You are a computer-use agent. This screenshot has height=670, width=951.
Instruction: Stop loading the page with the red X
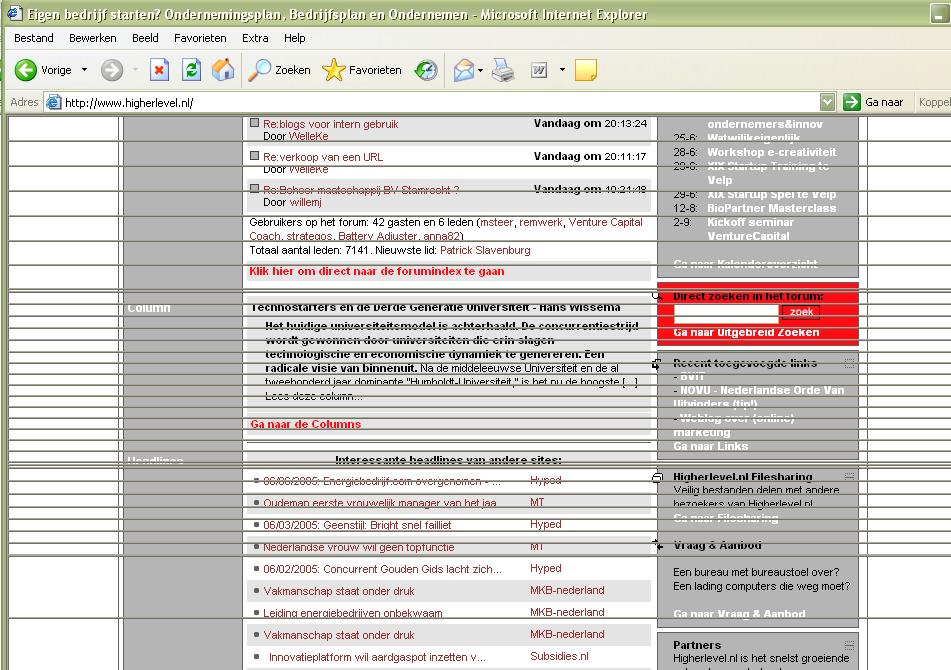point(159,70)
